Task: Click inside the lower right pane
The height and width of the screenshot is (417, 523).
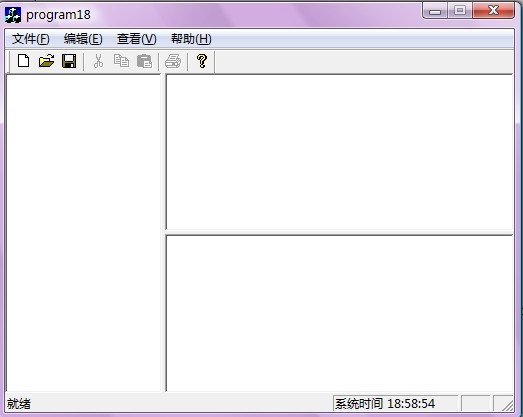Action: point(339,313)
